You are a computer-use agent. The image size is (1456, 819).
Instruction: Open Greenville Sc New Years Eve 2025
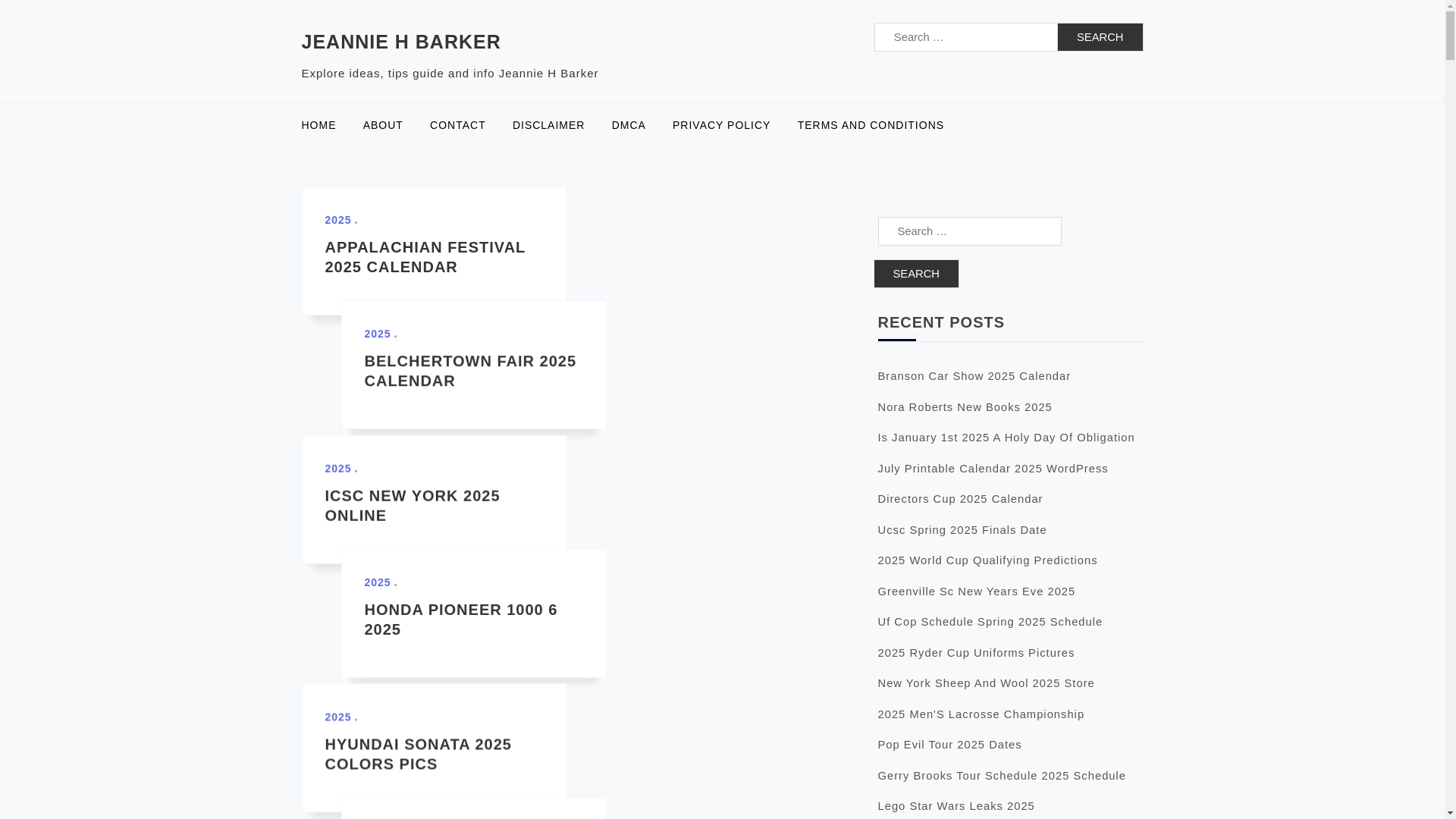coord(976,591)
